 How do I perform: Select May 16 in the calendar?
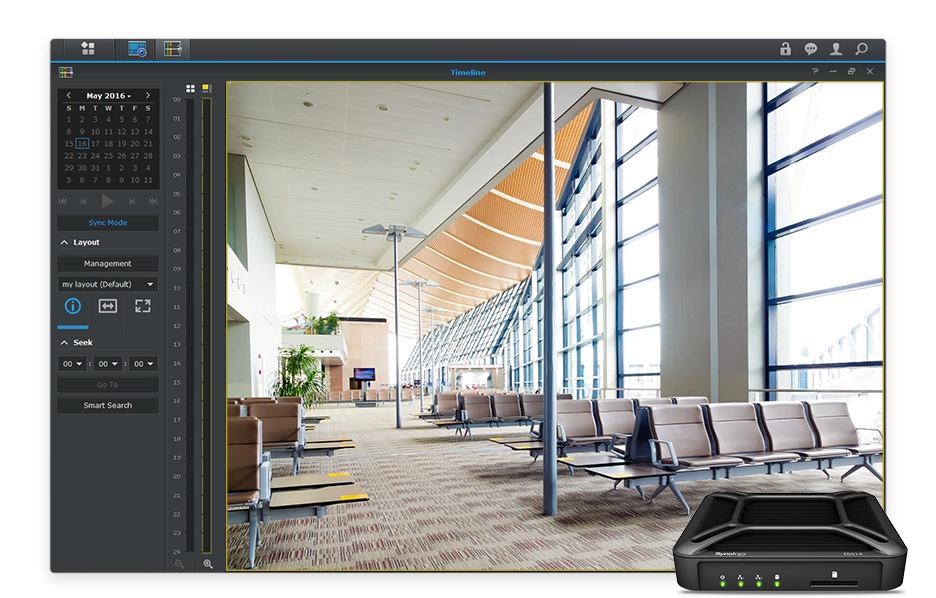tap(82, 144)
